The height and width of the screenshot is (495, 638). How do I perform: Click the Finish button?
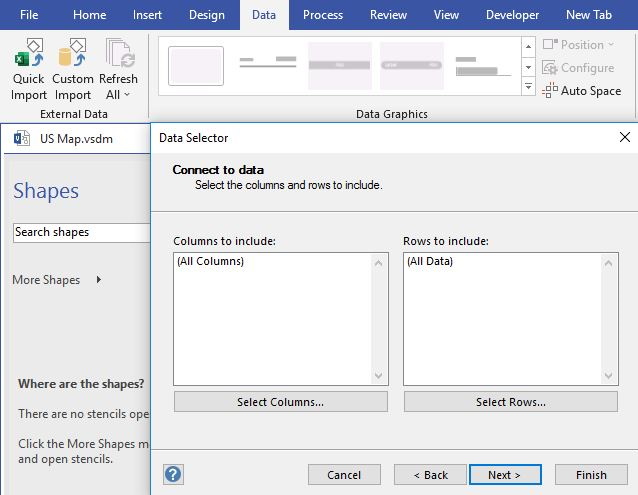pyautogui.click(x=591, y=475)
